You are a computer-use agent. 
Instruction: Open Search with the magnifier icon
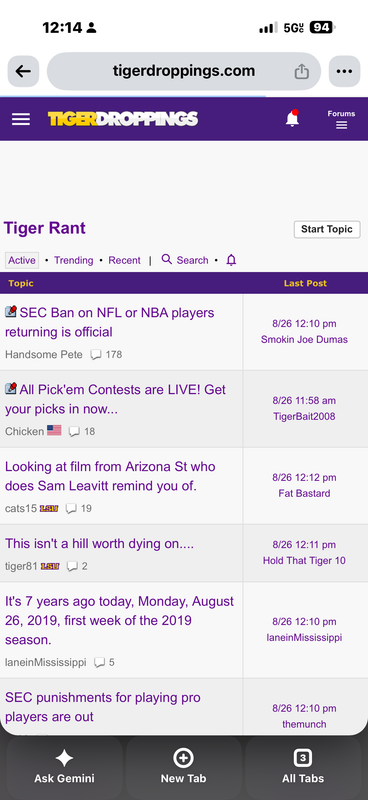pyautogui.click(x=185, y=260)
